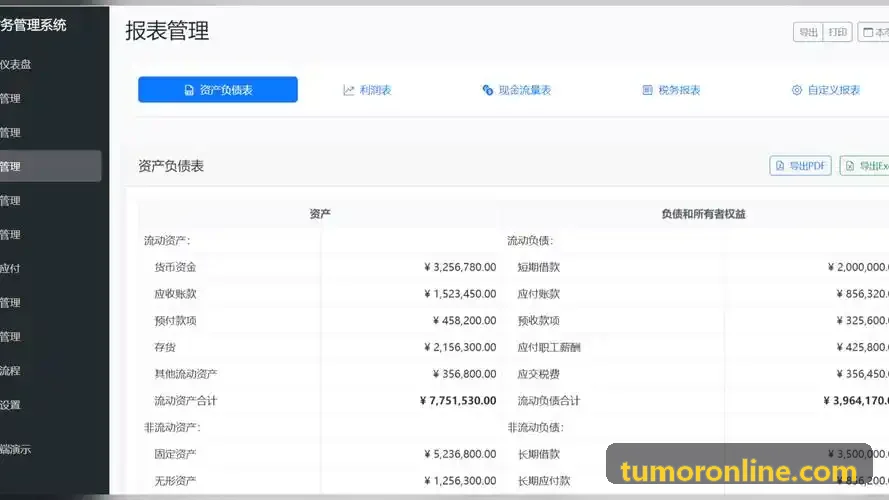Select the 无形资产 row label
The image size is (889, 500).
[175, 481]
